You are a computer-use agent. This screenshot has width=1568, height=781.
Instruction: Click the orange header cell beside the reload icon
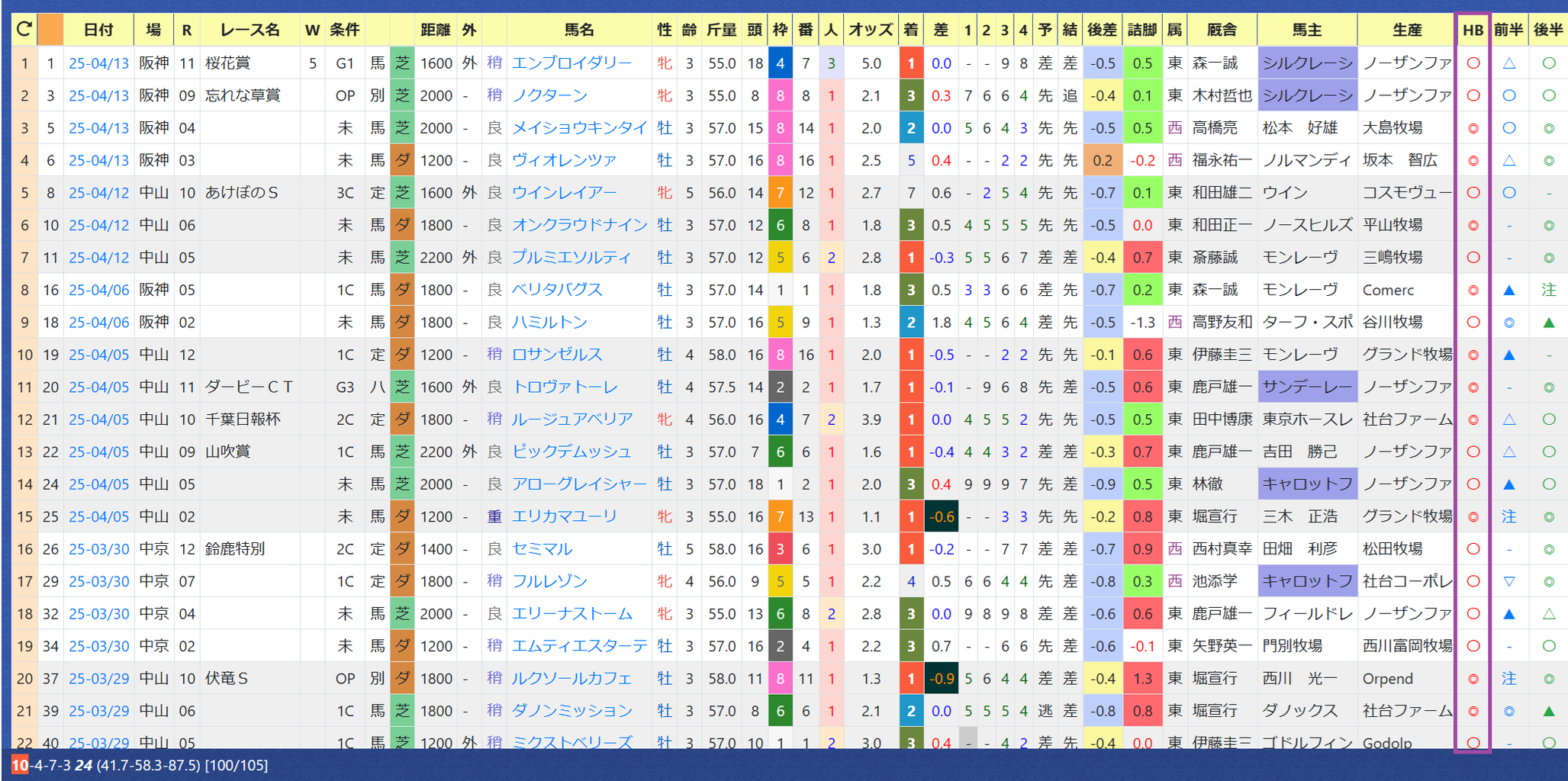pyautogui.click(x=50, y=30)
